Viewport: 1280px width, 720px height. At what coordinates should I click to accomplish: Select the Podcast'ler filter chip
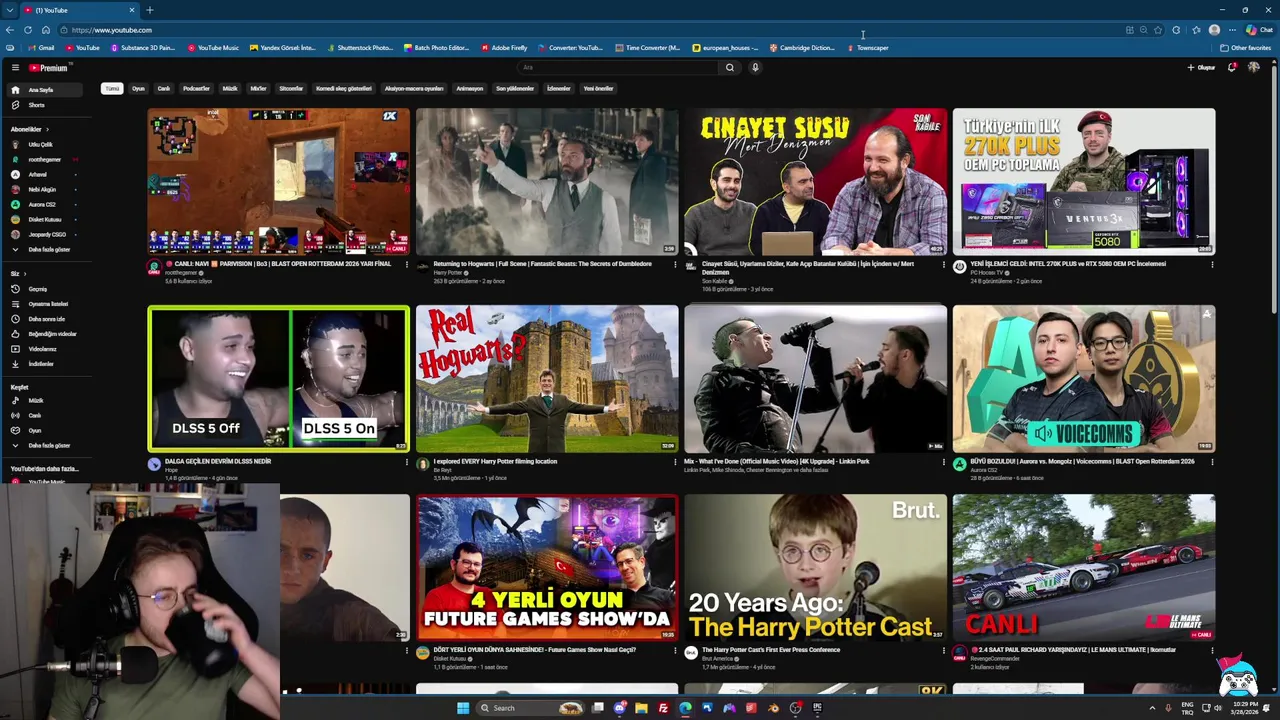point(196,89)
